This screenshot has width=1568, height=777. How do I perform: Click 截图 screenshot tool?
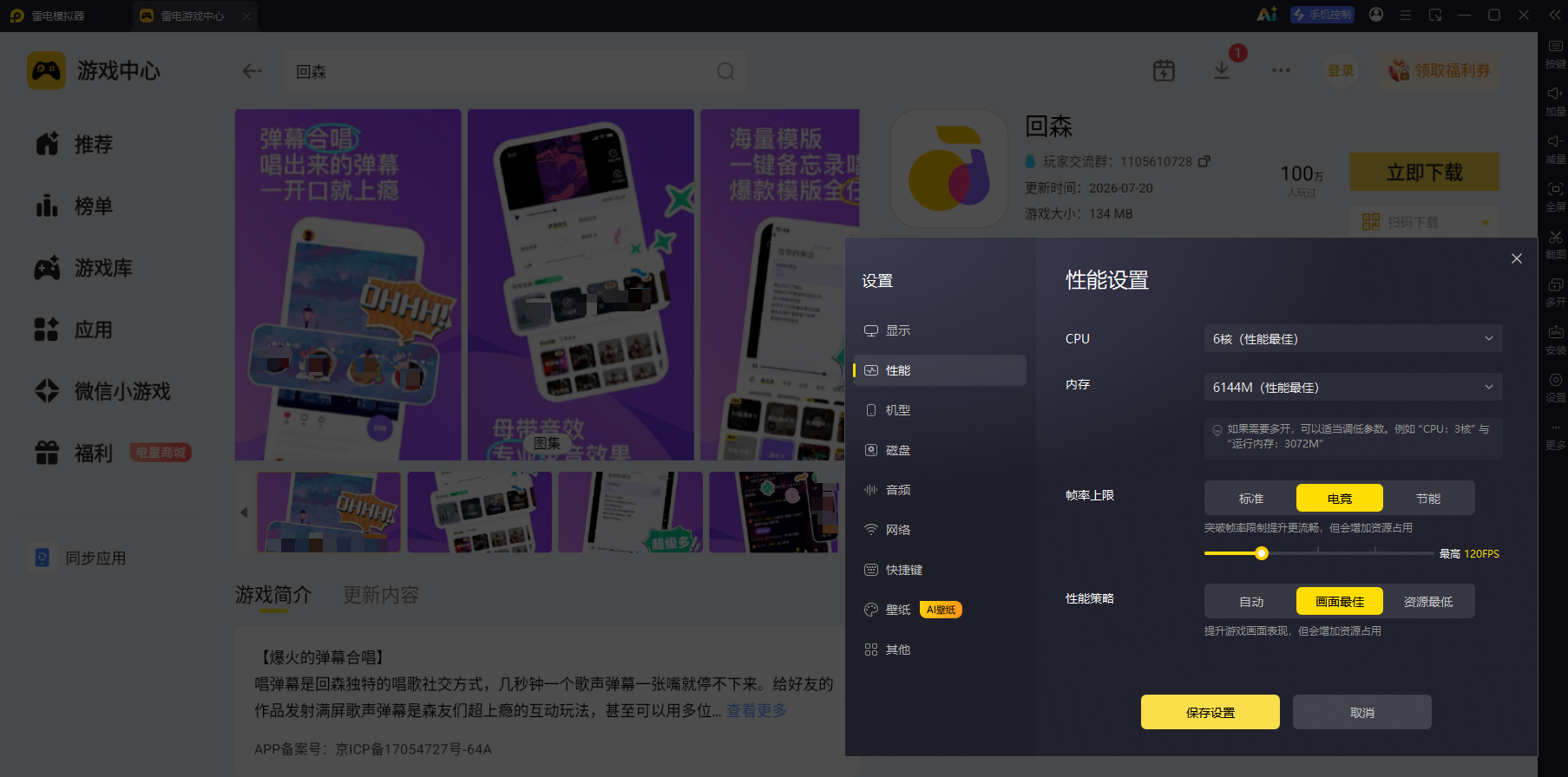(1555, 245)
